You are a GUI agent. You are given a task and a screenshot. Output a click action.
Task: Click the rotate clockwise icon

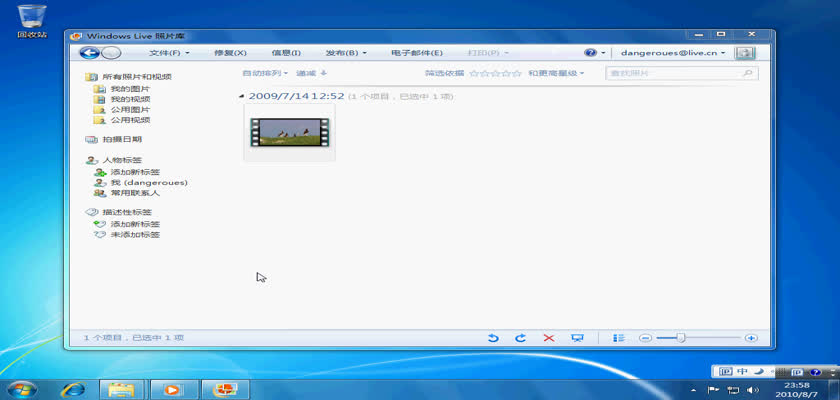pyautogui.click(x=520, y=338)
